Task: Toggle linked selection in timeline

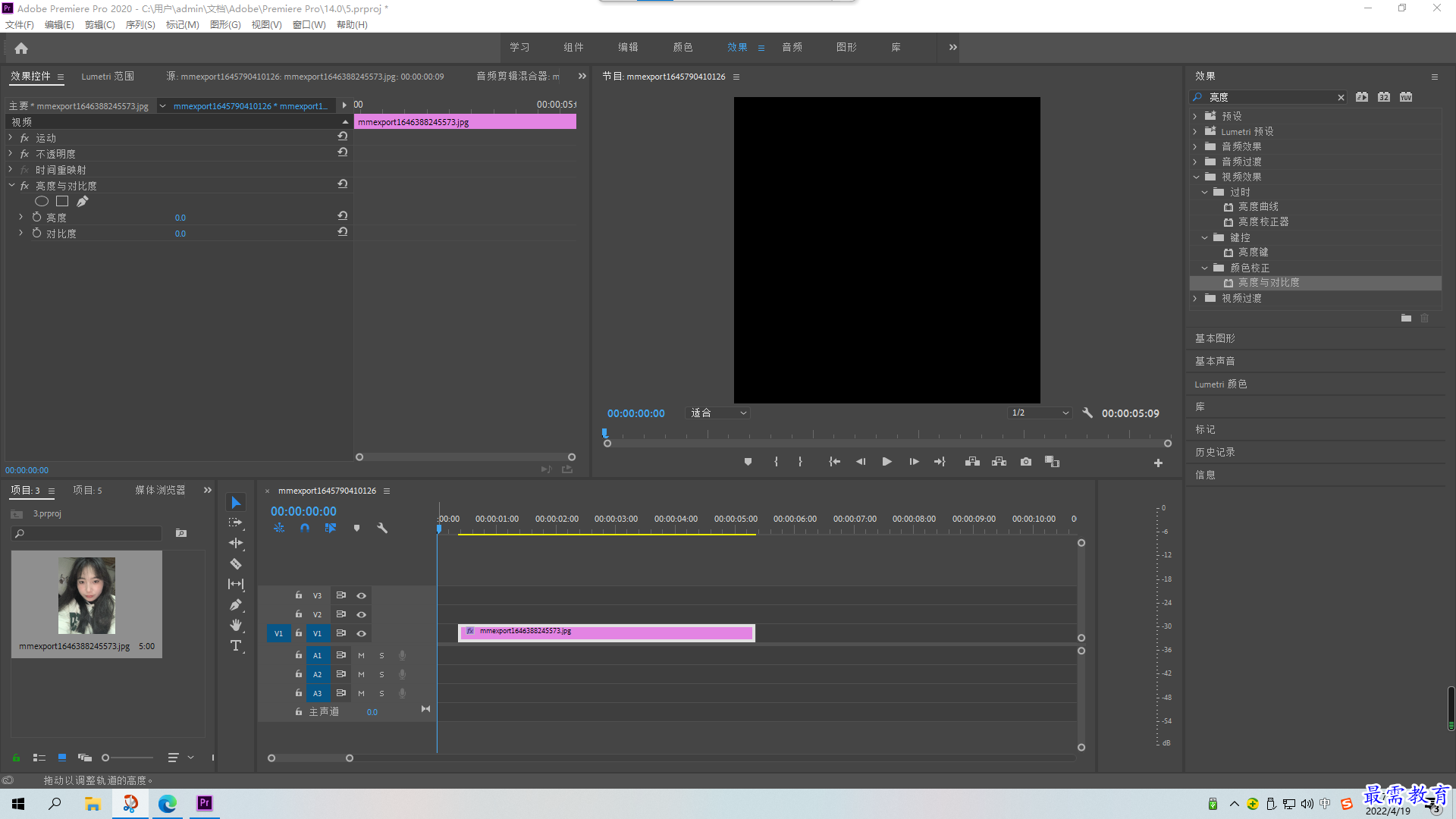Action: [x=331, y=528]
